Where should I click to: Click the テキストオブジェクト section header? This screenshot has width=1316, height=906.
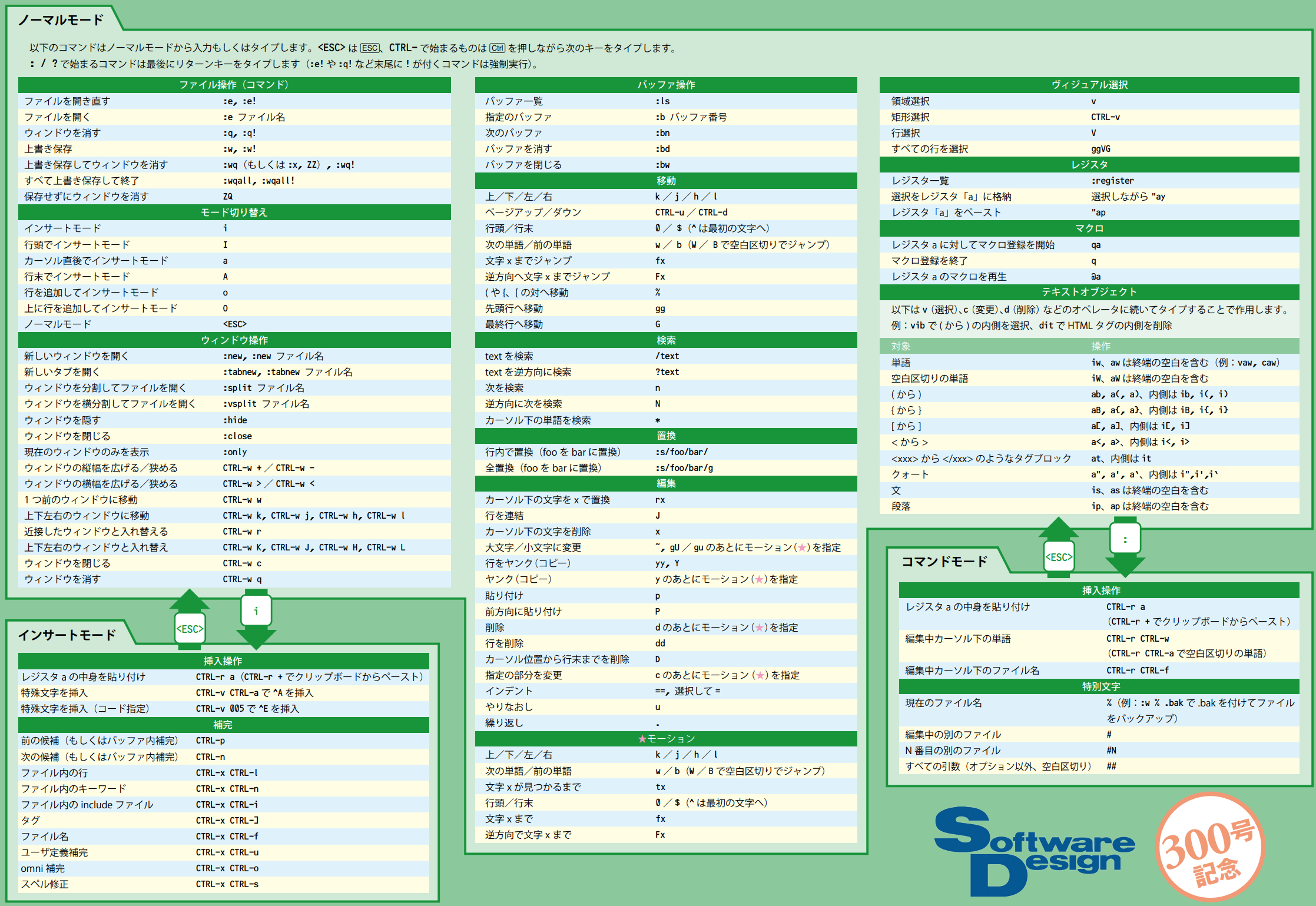pos(1089,292)
